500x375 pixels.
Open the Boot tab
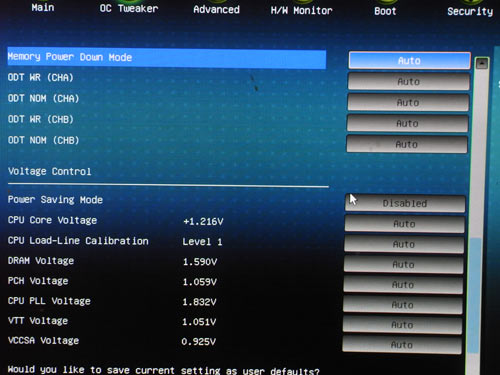coord(385,11)
